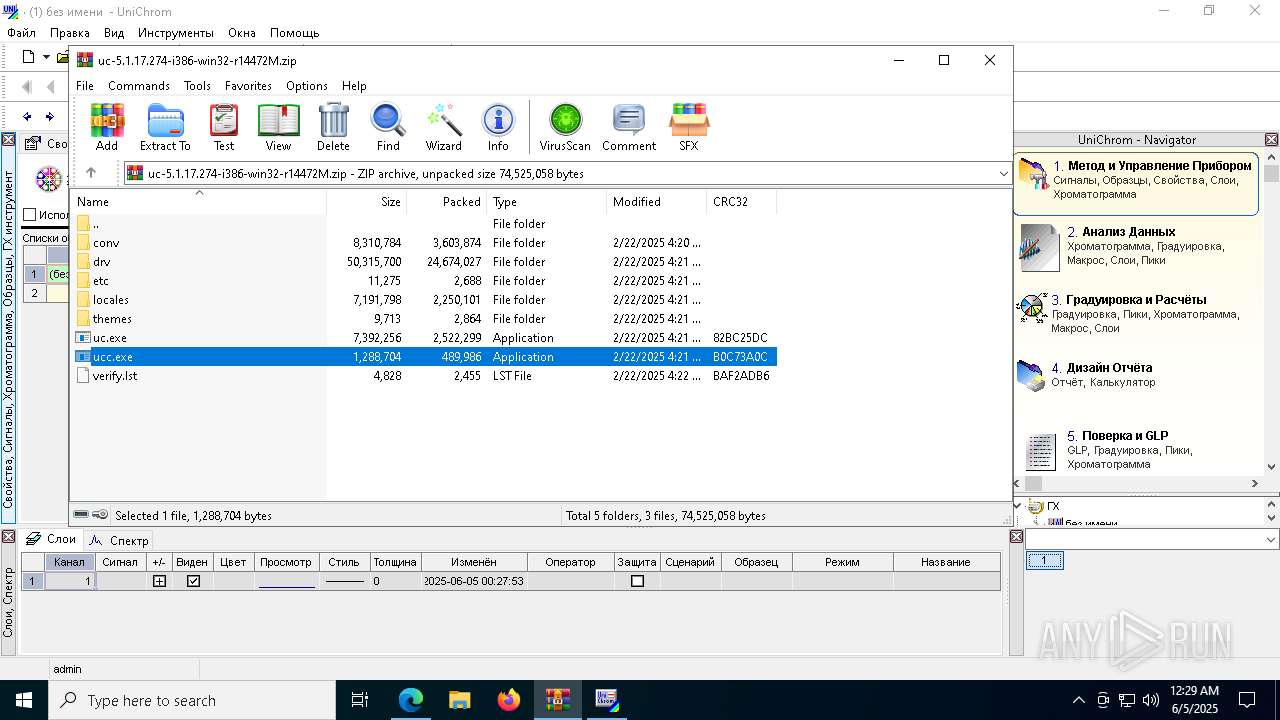Click the drive icons in WinRAR status bar
The image size is (1280, 720).
pos(91,515)
